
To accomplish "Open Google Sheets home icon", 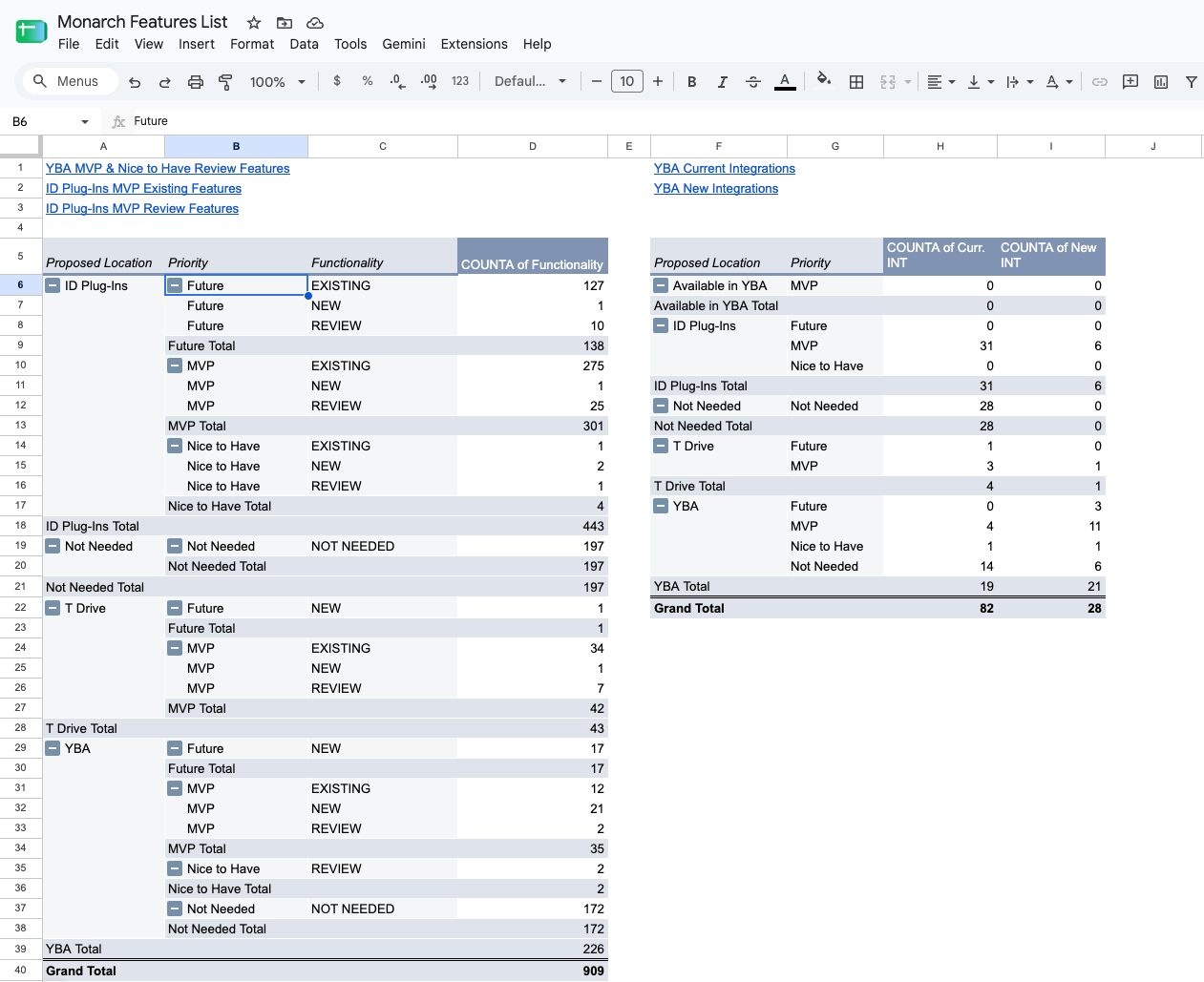I will 32,31.
